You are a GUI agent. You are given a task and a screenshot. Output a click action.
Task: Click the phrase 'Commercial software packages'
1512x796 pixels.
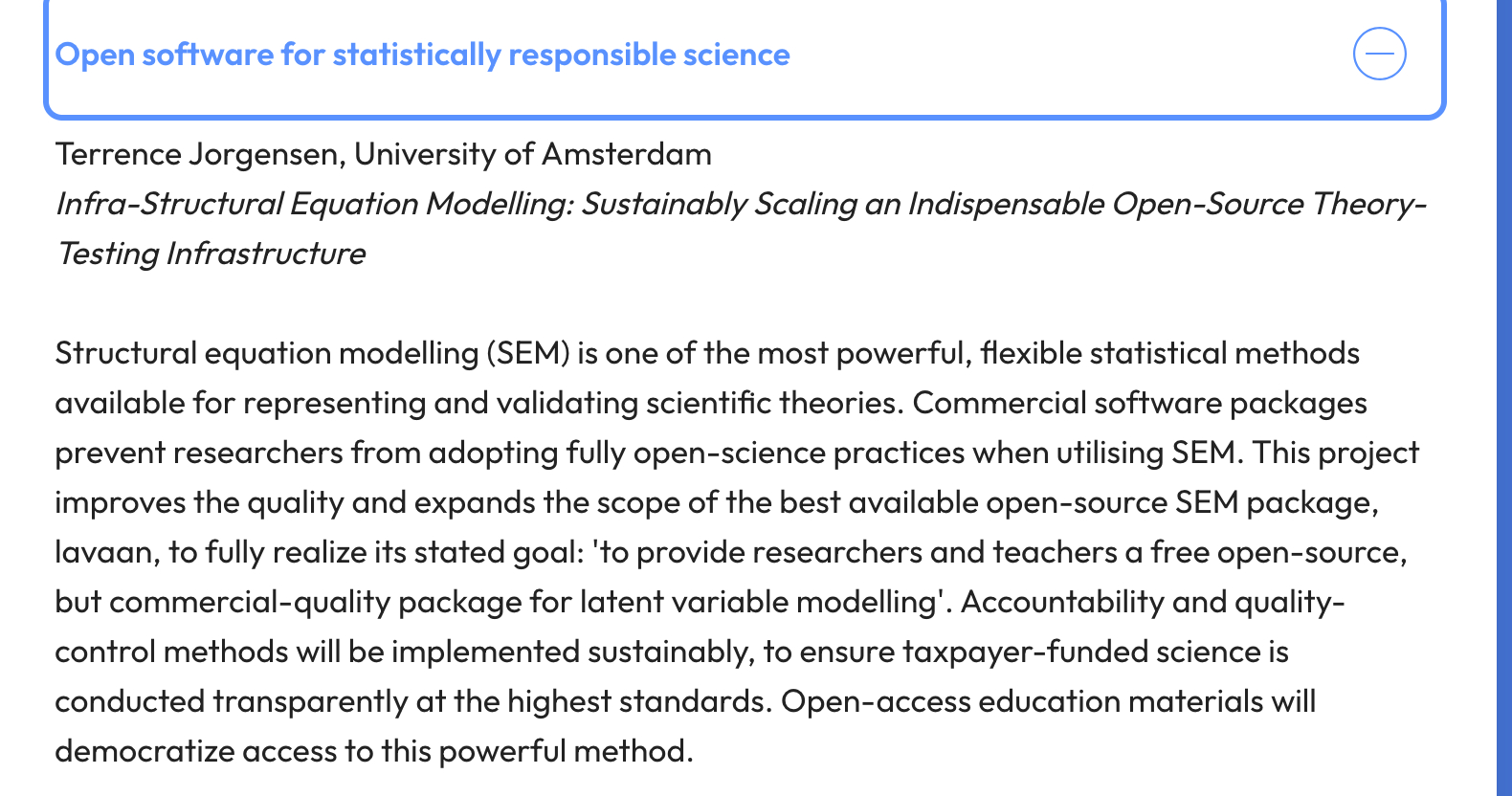coord(1139,403)
